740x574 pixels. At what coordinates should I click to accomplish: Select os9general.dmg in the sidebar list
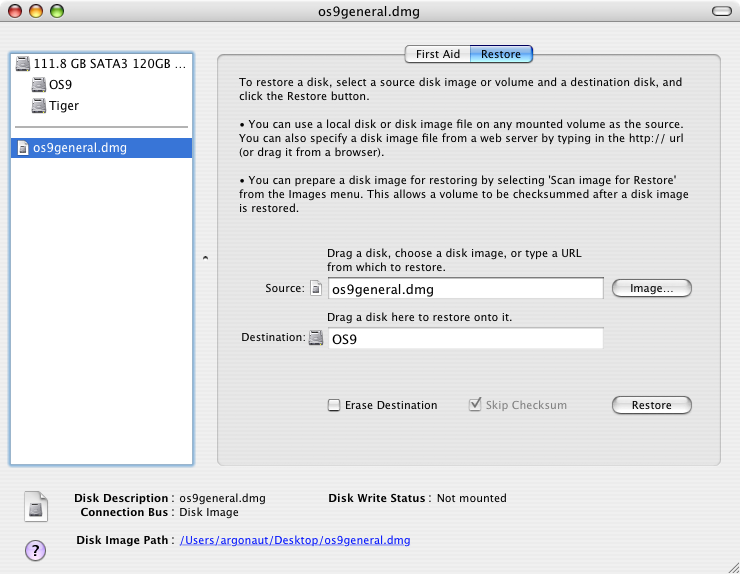coord(101,148)
